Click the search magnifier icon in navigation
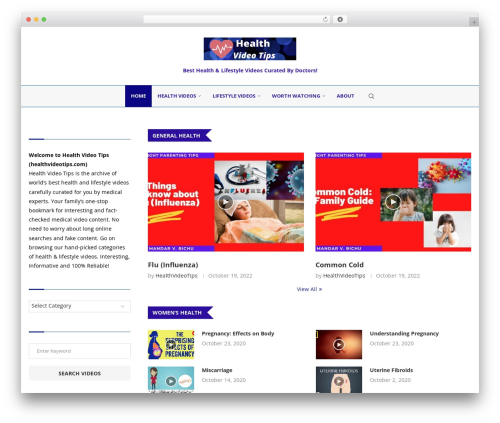500x423 pixels. 371,96
